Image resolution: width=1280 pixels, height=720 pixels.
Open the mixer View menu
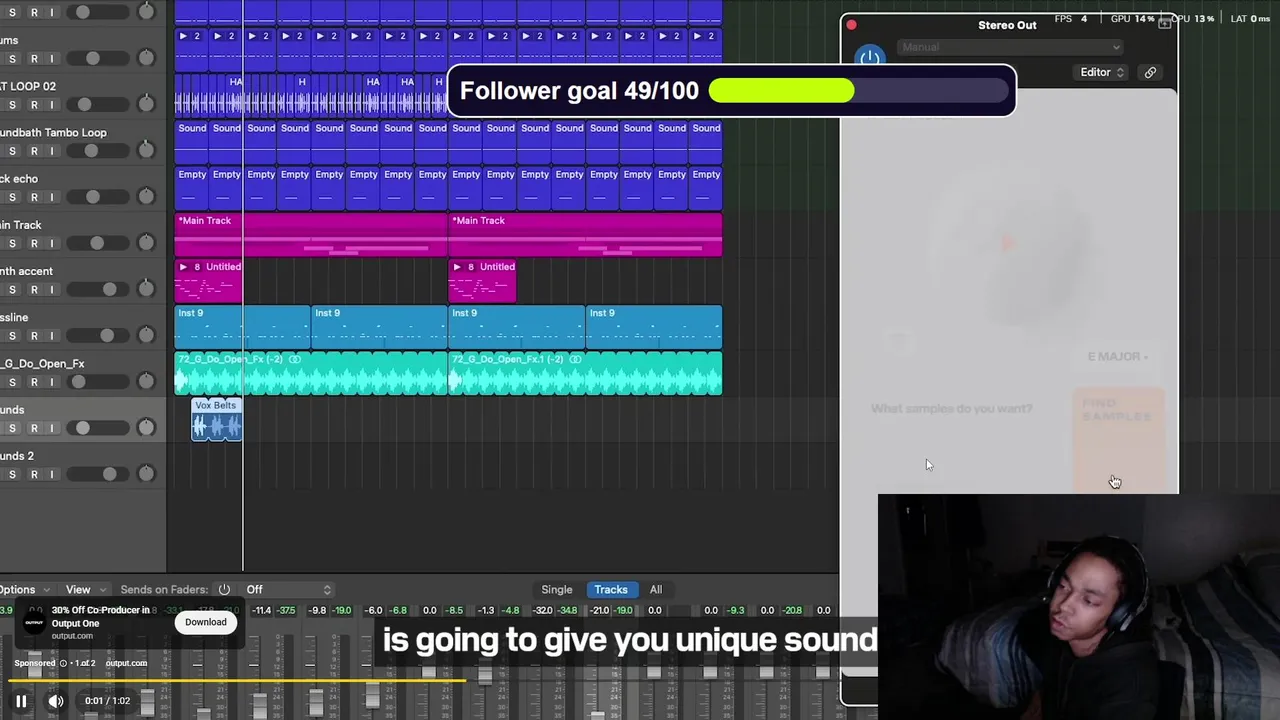[x=84, y=590]
